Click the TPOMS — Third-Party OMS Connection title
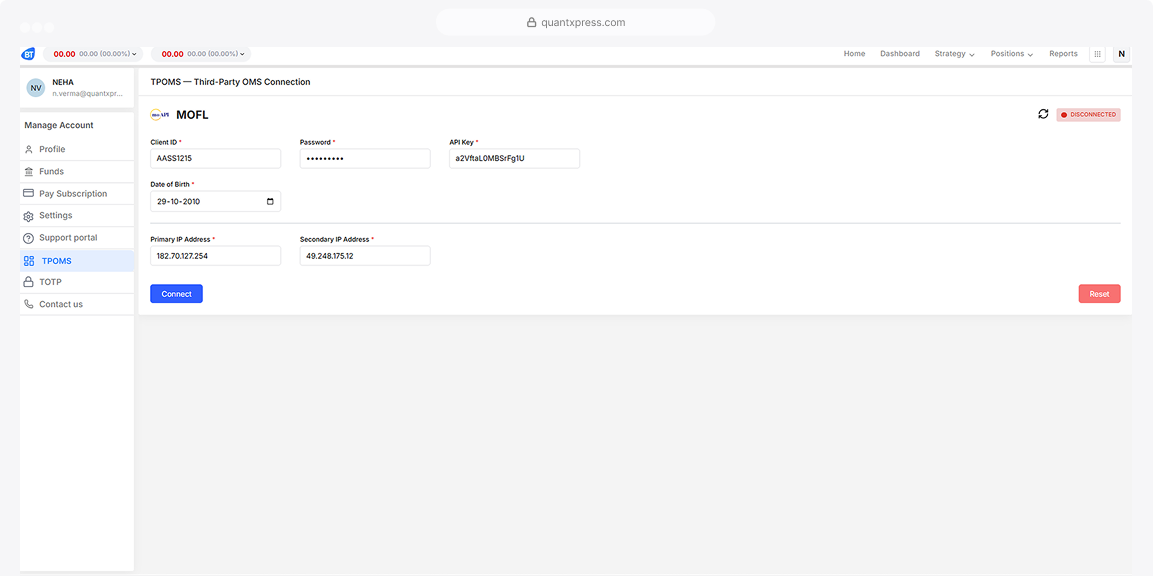 pos(230,82)
